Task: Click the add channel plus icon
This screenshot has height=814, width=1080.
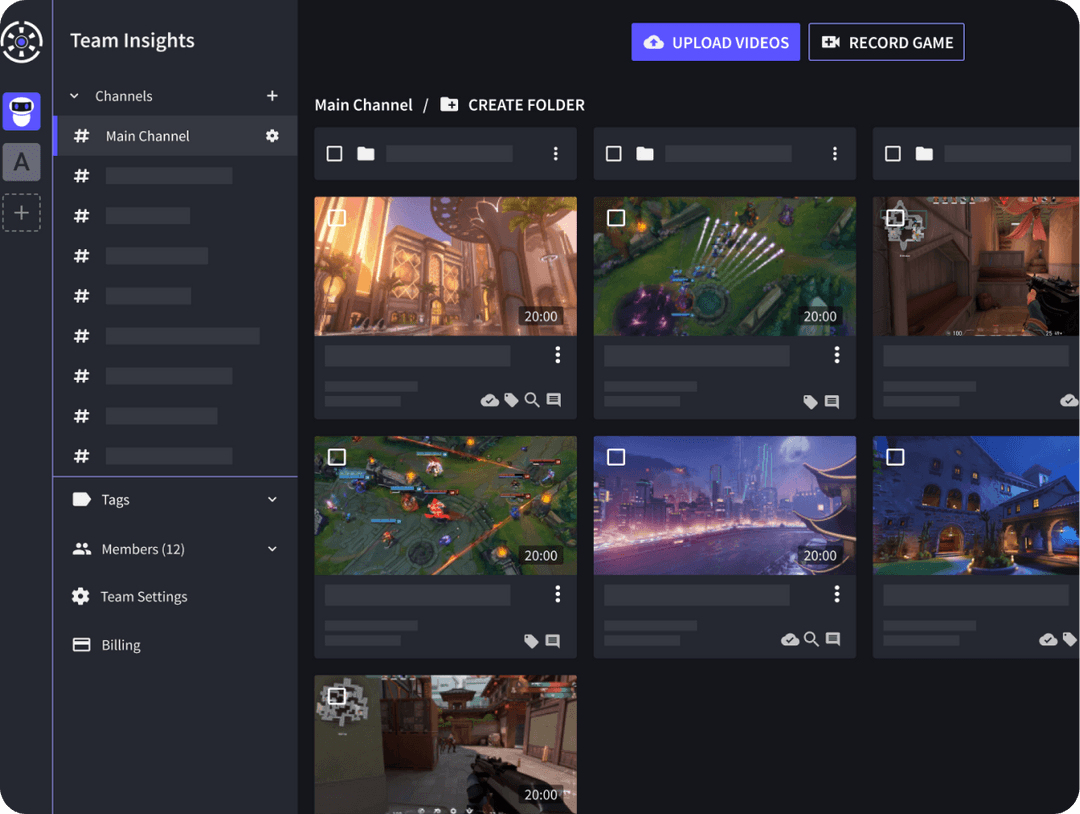Action: coord(272,95)
